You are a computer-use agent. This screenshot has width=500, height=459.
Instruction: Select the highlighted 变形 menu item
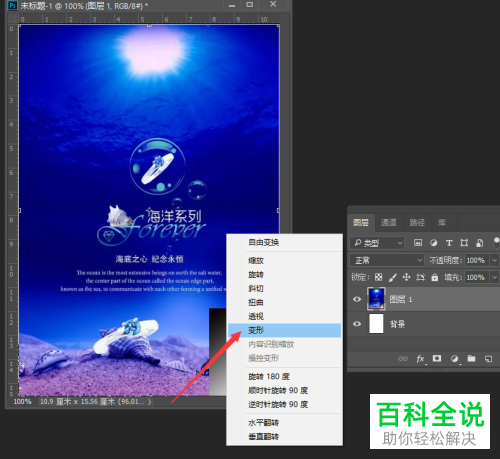click(284, 330)
